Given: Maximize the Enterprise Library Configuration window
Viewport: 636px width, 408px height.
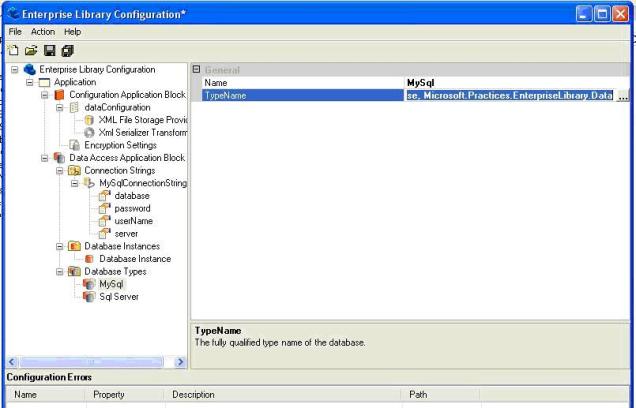Looking at the screenshot, I should 602,14.
